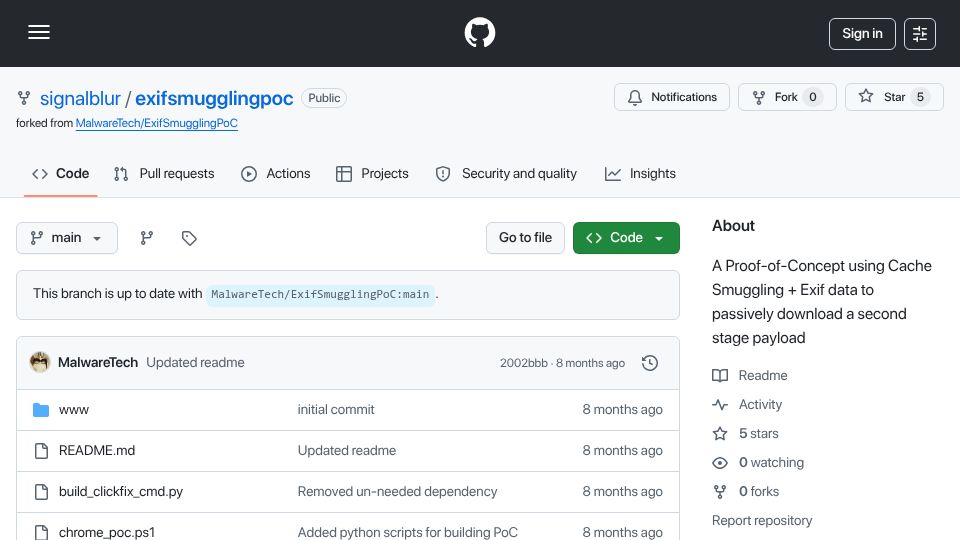
Task: Switch to the Code tab
Action: tap(61, 174)
